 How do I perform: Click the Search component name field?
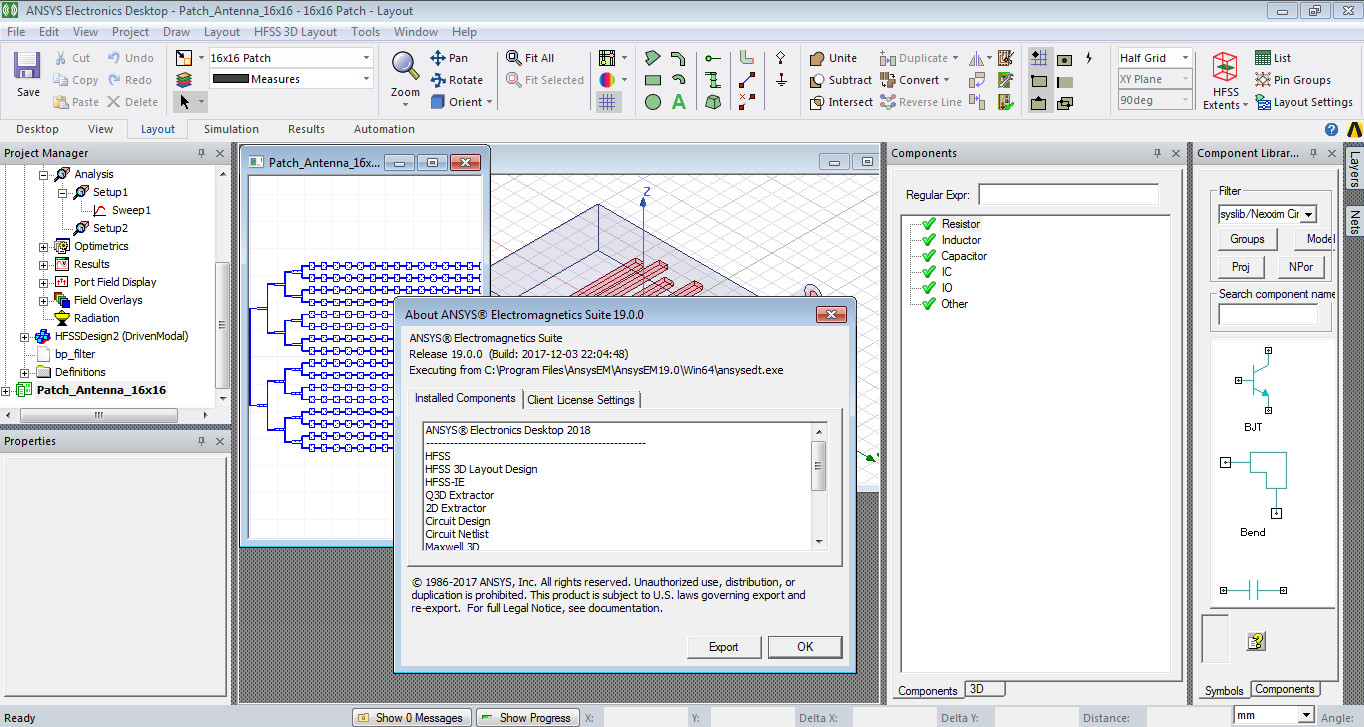(1268, 314)
